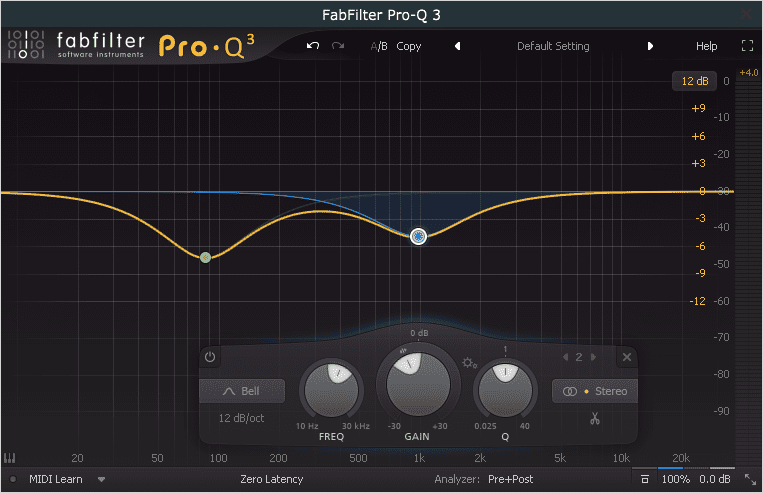Image resolution: width=763 pixels, height=493 pixels.
Task: Open the Help menu
Action: (x=707, y=46)
